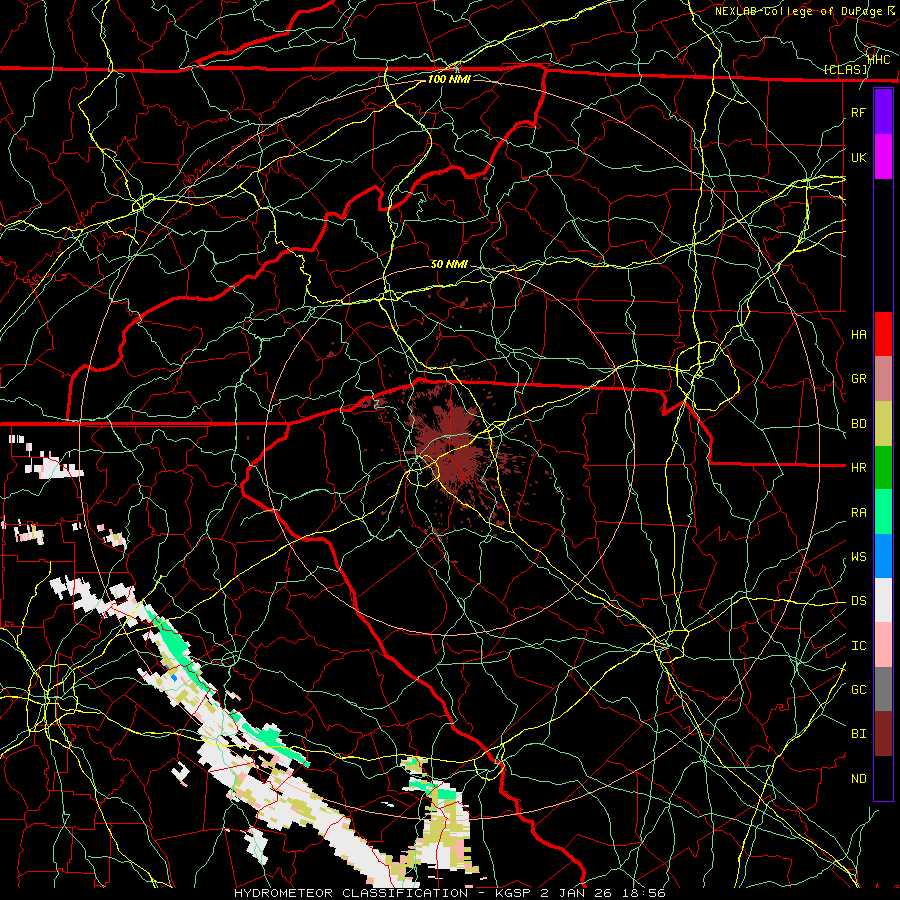Click the ND black legend swatch
900x900 pixels.
click(x=883, y=778)
